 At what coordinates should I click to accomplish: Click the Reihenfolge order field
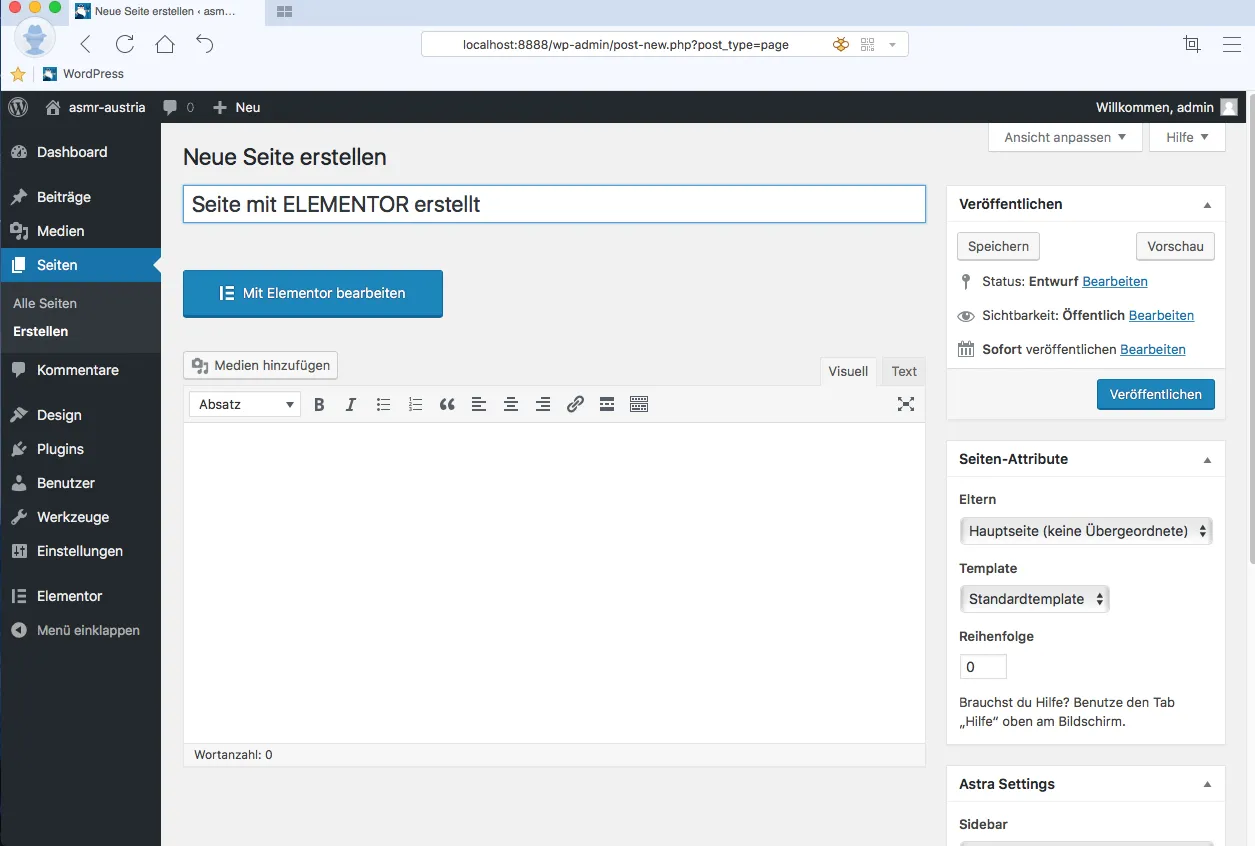983,667
